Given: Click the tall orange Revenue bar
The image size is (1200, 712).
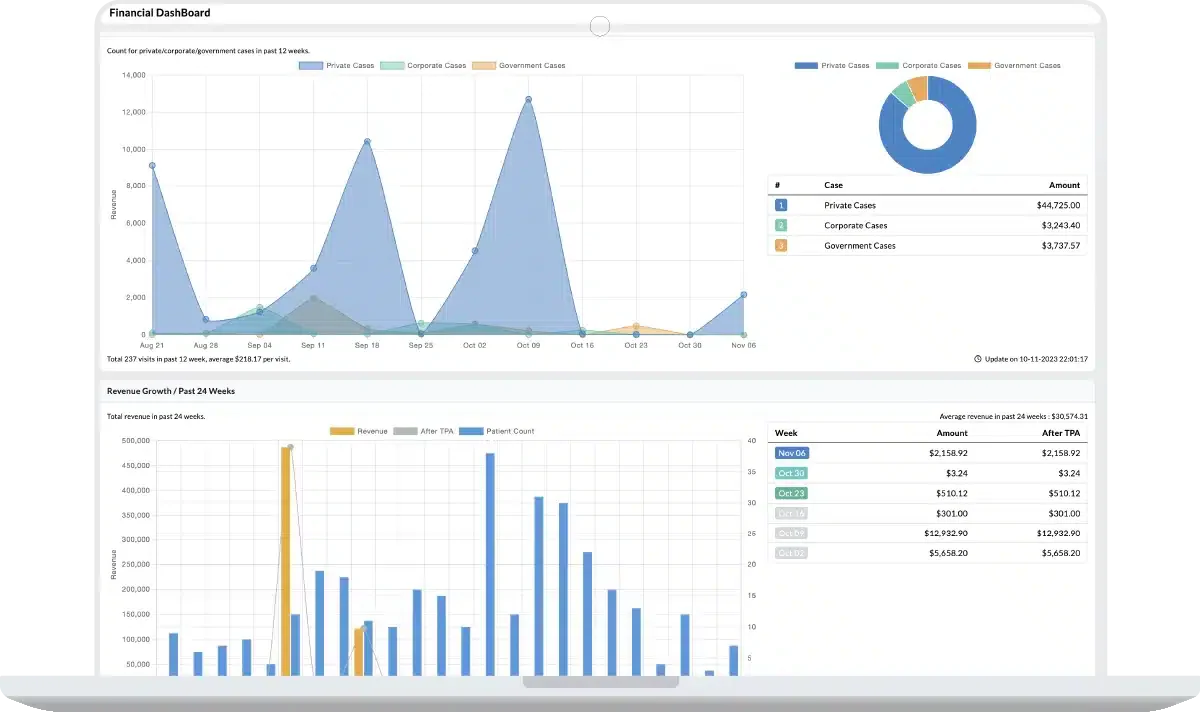Looking at the screenshot, I should pos(285,561).
